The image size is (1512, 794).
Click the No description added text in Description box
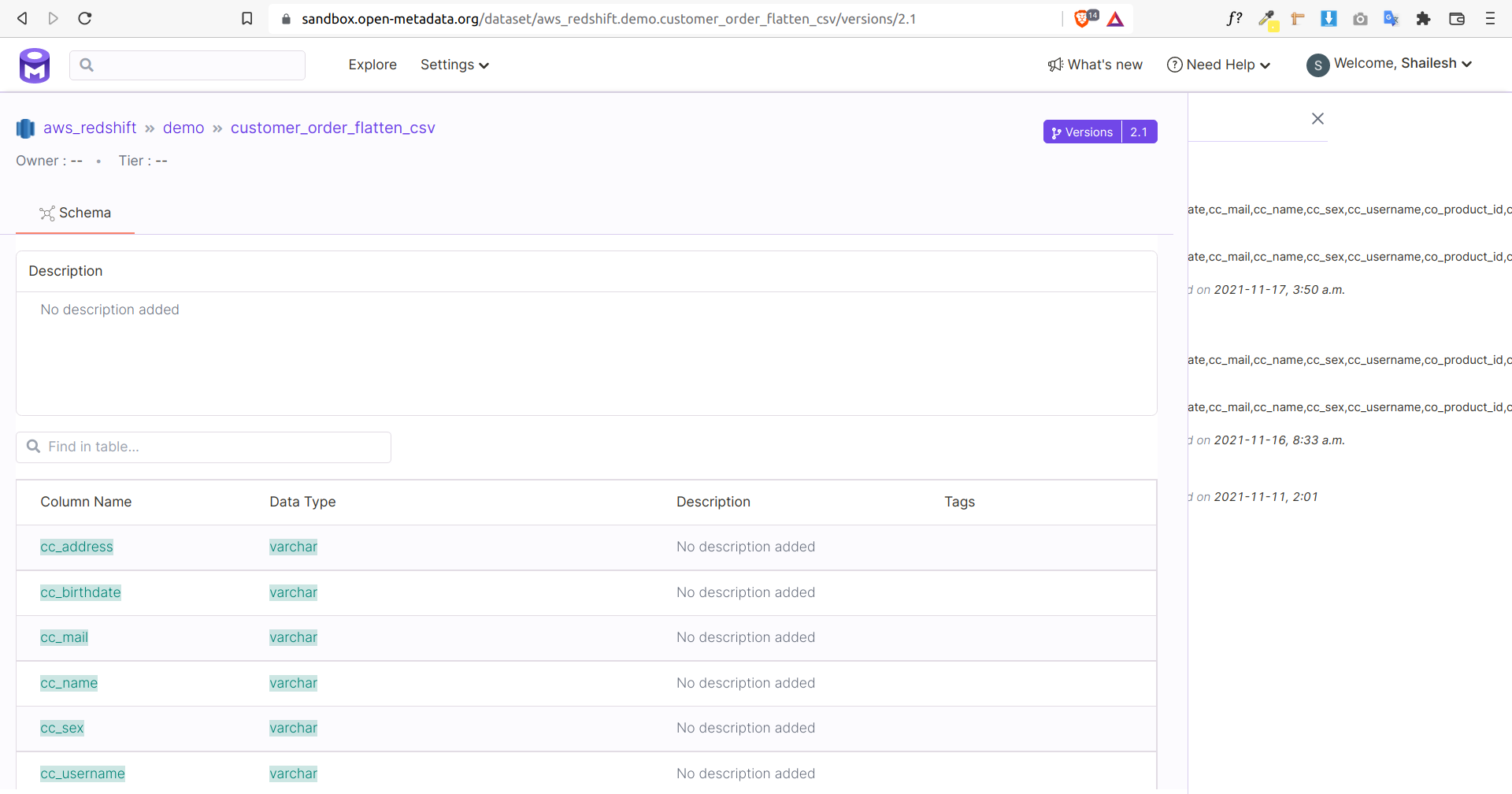pyautogui.click(x=109, y=310)
